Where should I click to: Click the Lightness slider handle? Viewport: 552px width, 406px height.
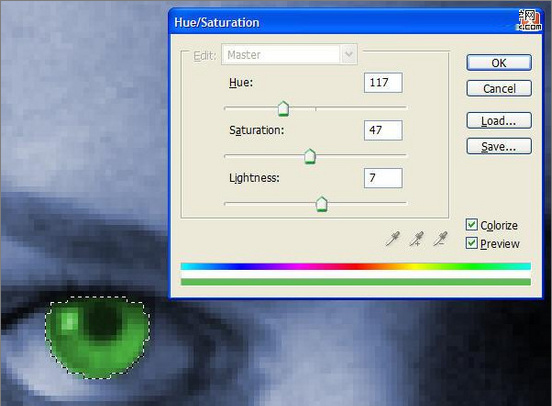pos(321,204)
